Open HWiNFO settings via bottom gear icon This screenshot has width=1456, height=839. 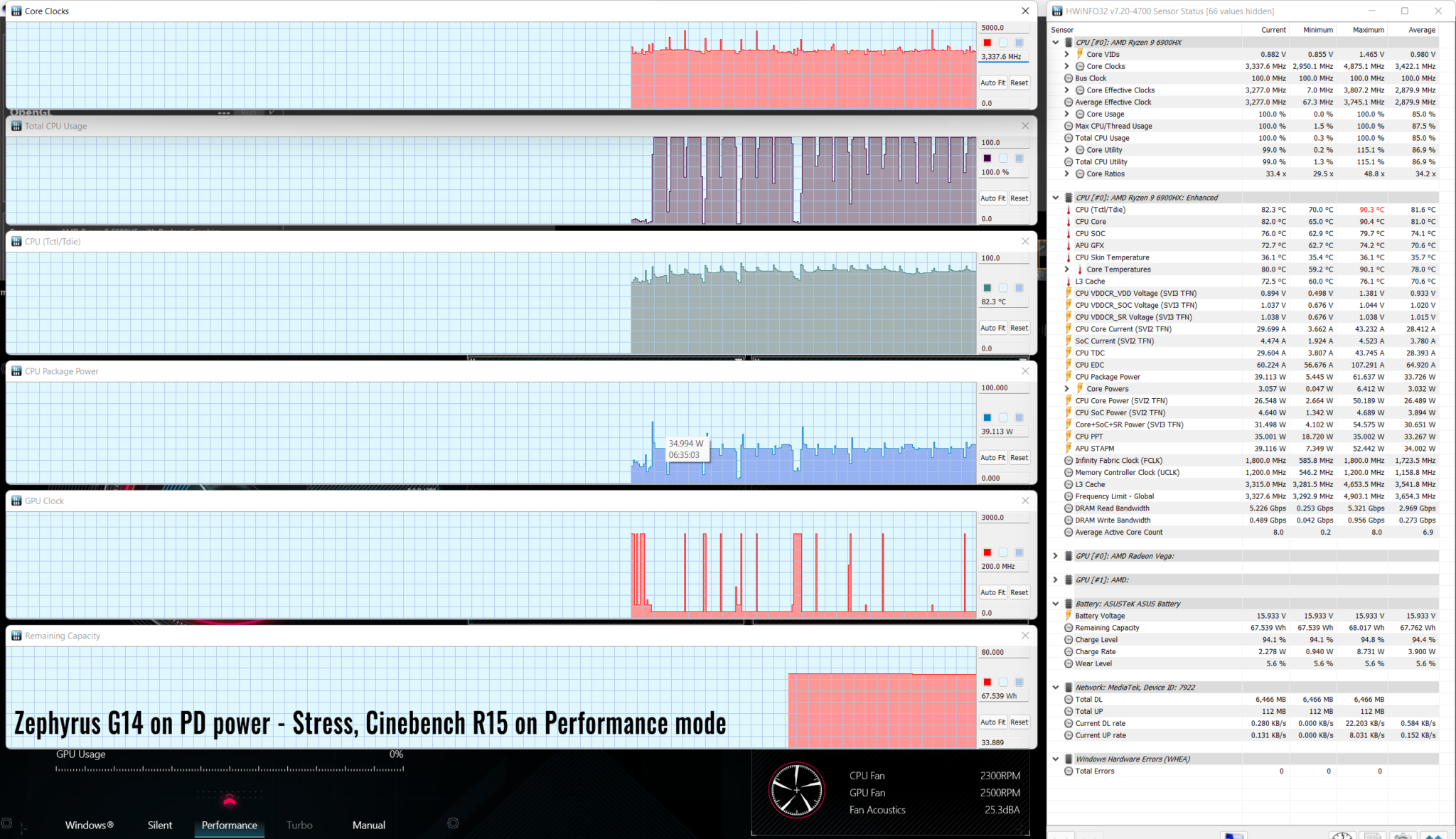click(x=1402, y=835)
